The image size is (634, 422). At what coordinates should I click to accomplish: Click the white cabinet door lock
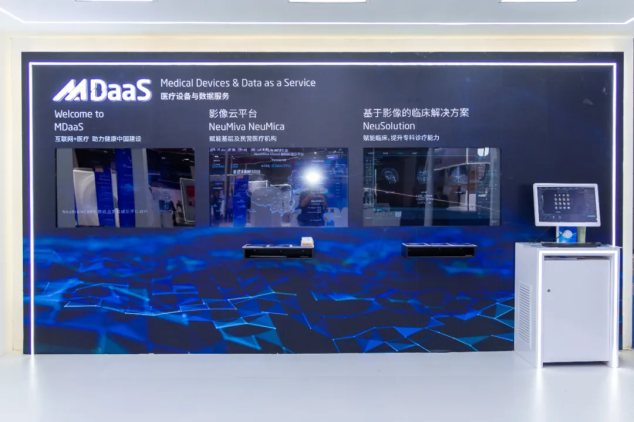coord(549,290)
